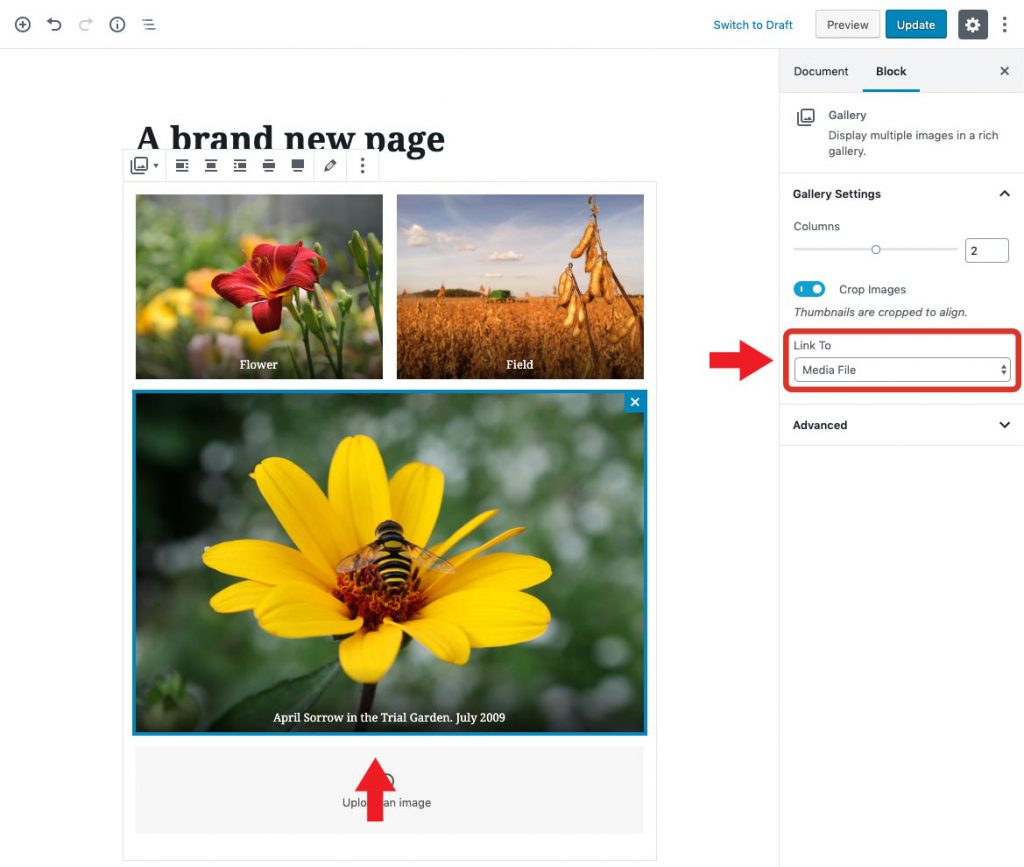Edit the 'April Sorrow in the Trial Garden' caption
The height and width of the screenshot is (867, 1024).
[x=389, y=717]
